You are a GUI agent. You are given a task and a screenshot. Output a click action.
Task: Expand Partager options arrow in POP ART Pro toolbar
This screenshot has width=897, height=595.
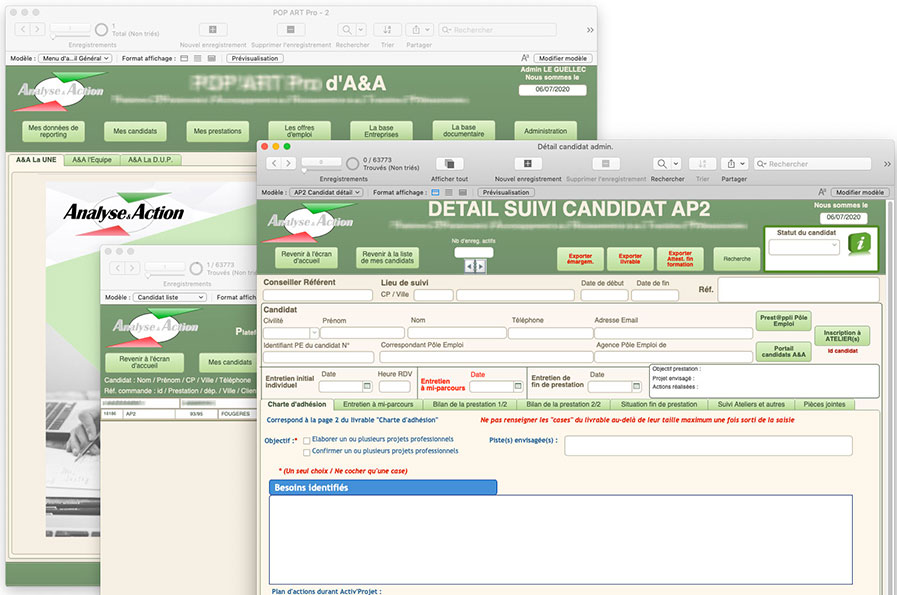tap(428, 30)
